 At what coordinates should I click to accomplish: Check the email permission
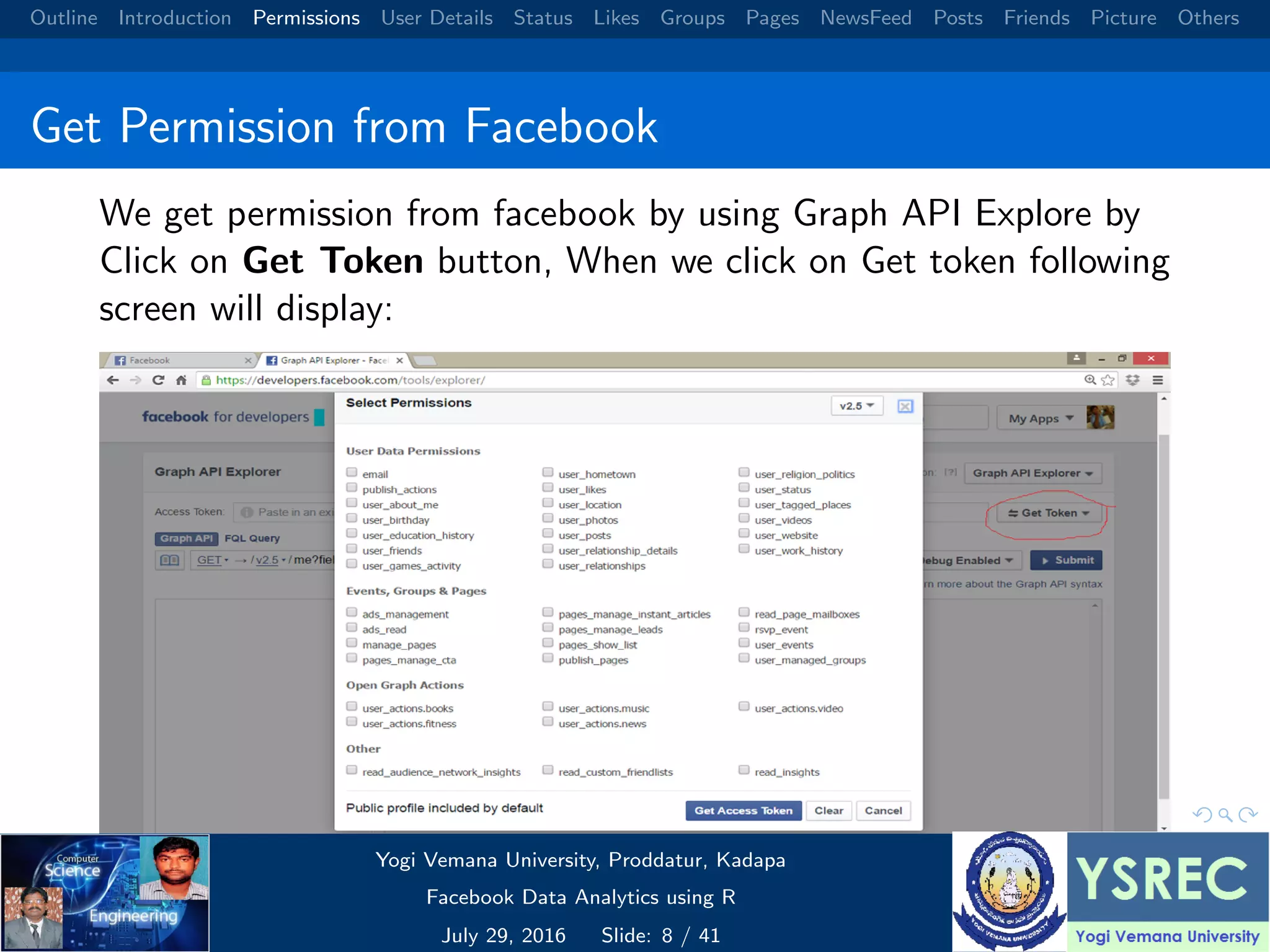tap(352, 472)
